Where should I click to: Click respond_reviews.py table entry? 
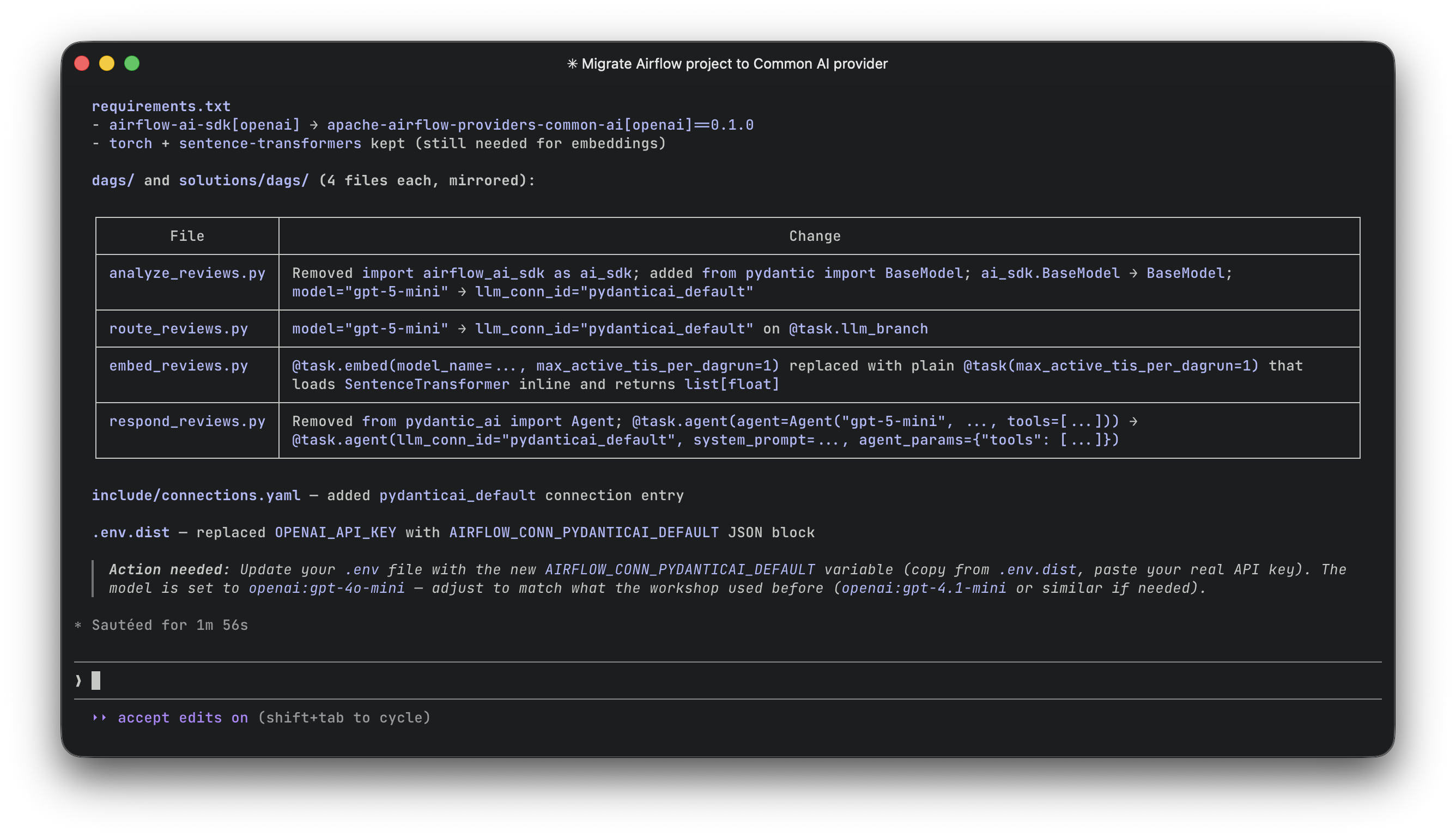tap(187, 422)
